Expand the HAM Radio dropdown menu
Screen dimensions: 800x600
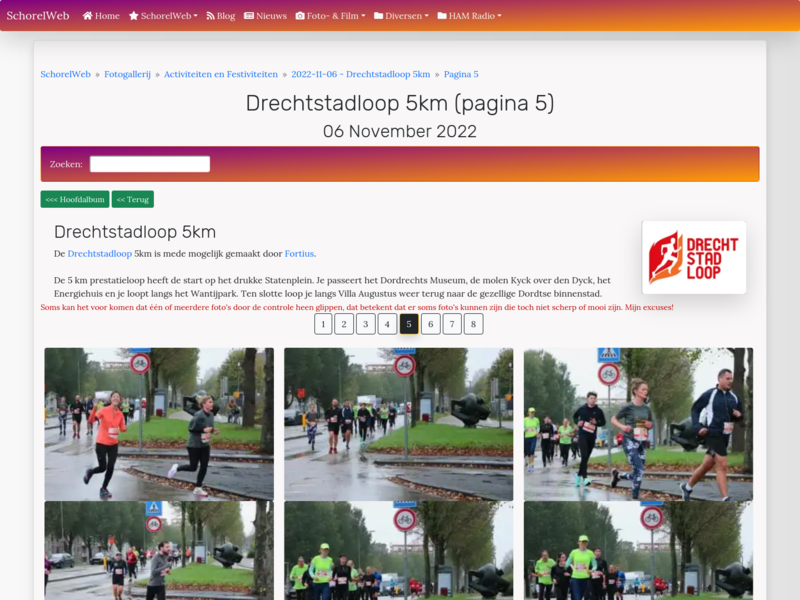469,16
